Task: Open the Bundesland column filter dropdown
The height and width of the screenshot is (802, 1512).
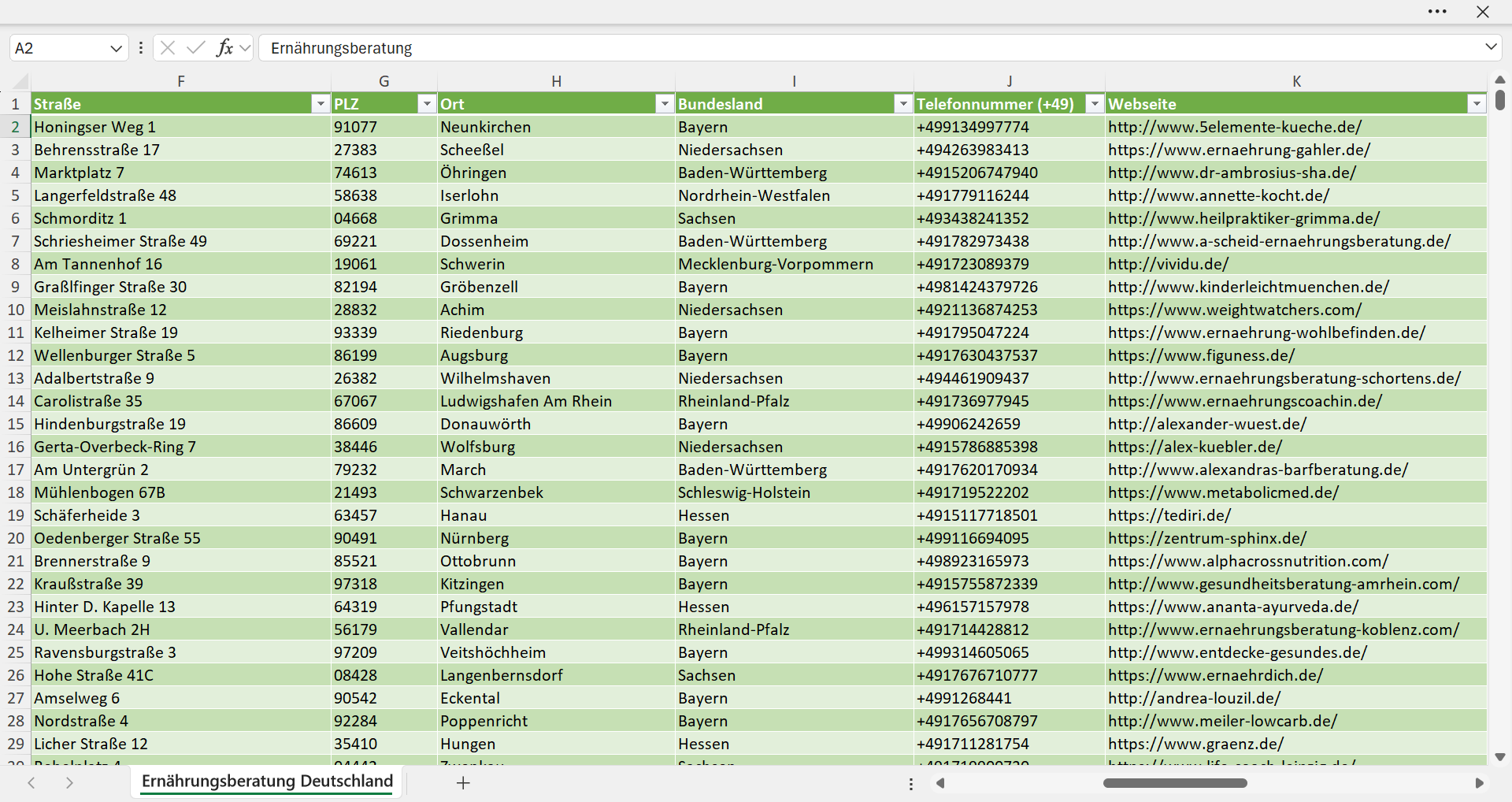Action: click(902, 104)
